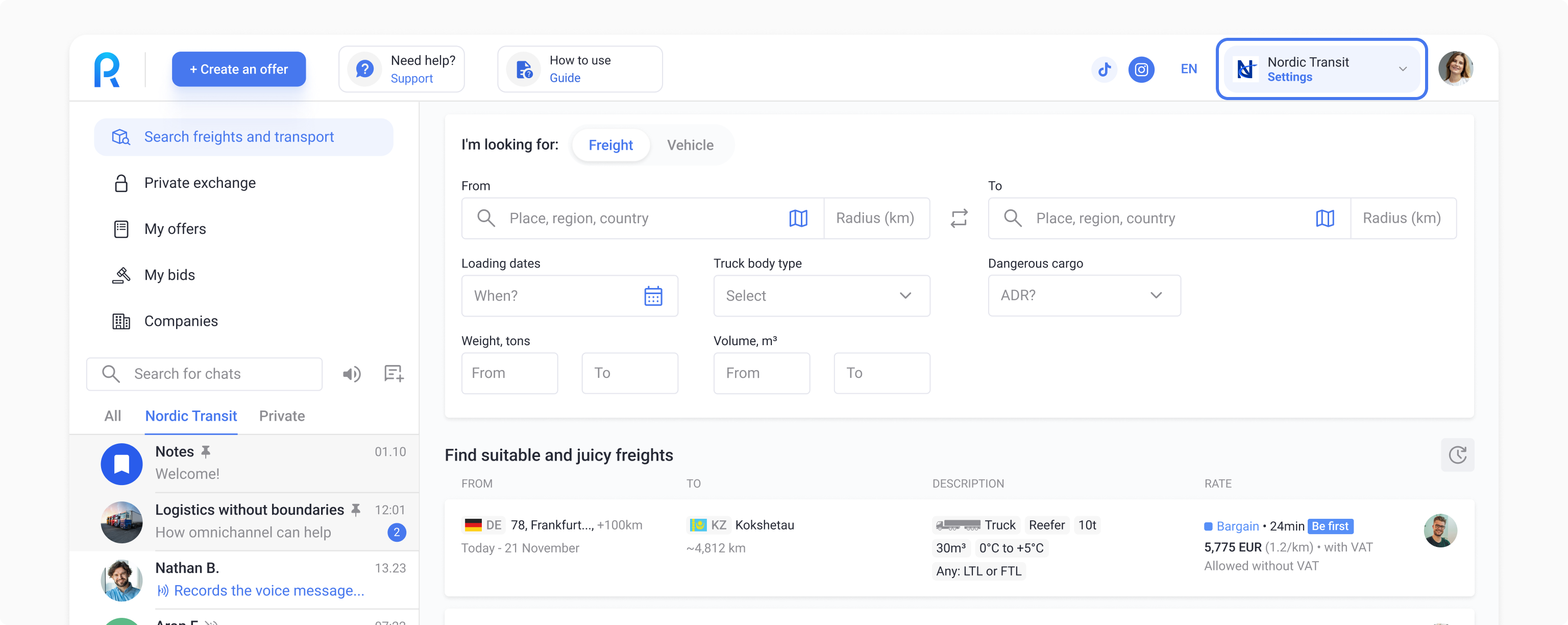Click the new chat compose icon
Screen dimensions: 1568x625
394,374
